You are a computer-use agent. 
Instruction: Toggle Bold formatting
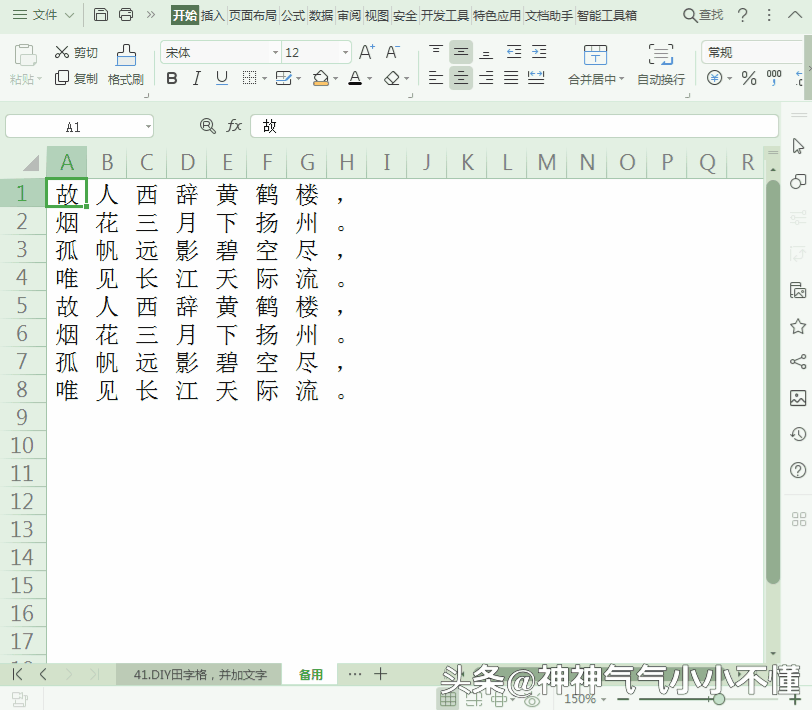click(172, 78)
